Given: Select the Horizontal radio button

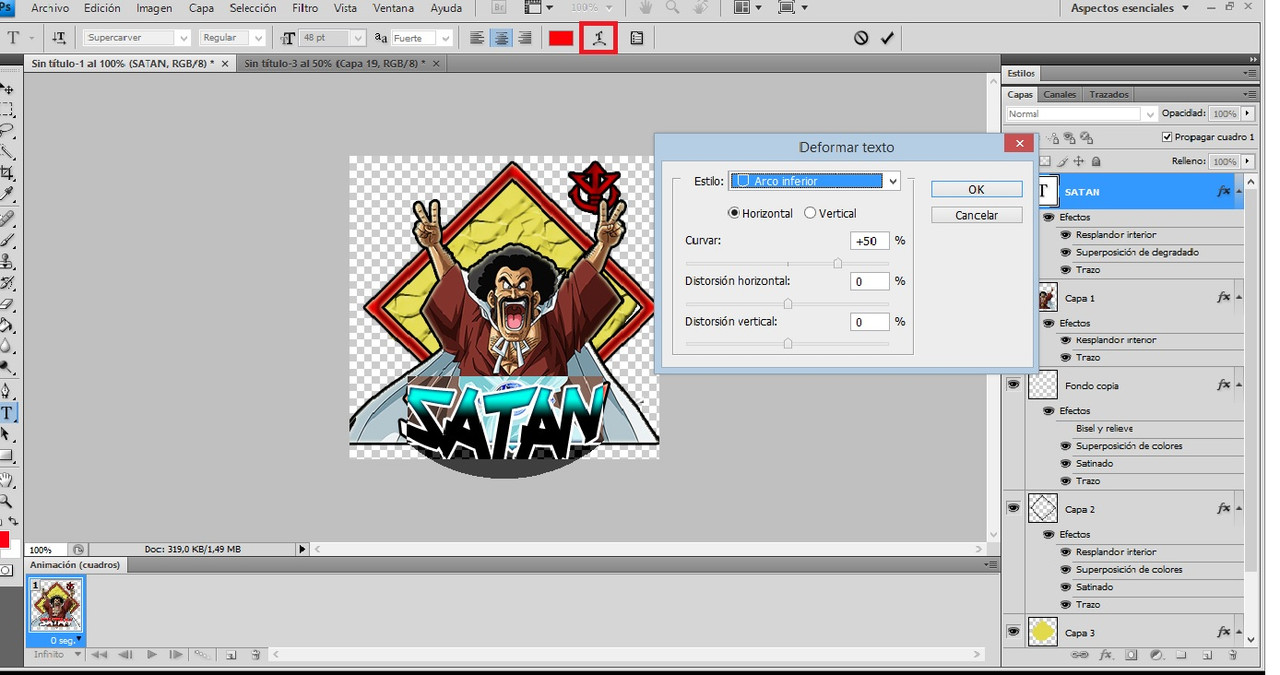Looking at the screenshot, I should [734, 213].
